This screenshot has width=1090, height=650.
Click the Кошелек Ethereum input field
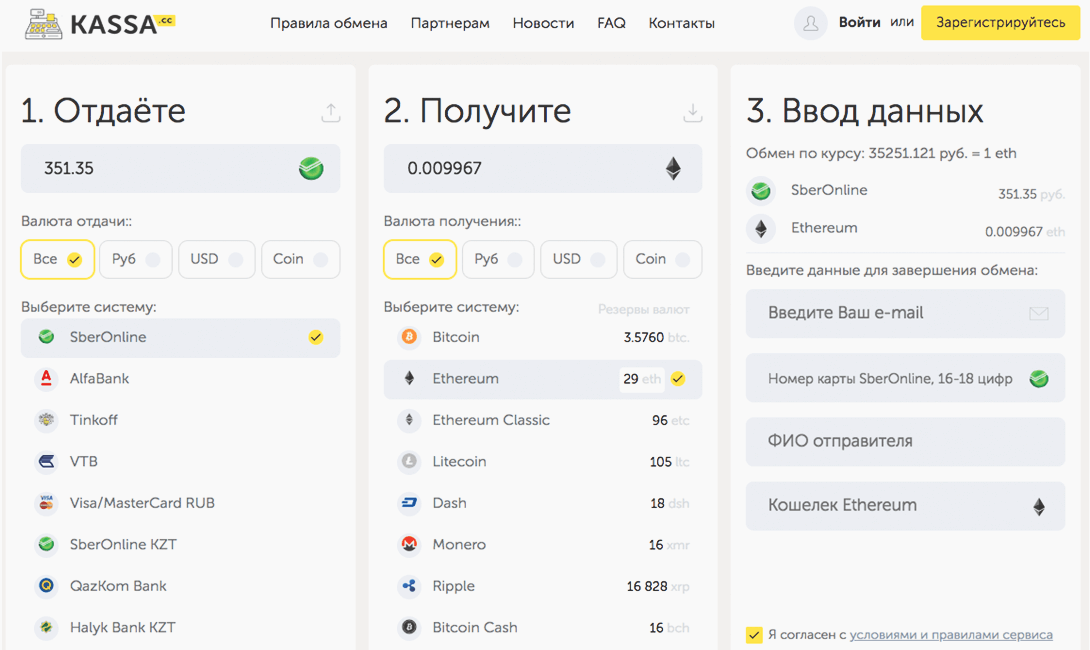pyautogui.click(x=905, y=506)
